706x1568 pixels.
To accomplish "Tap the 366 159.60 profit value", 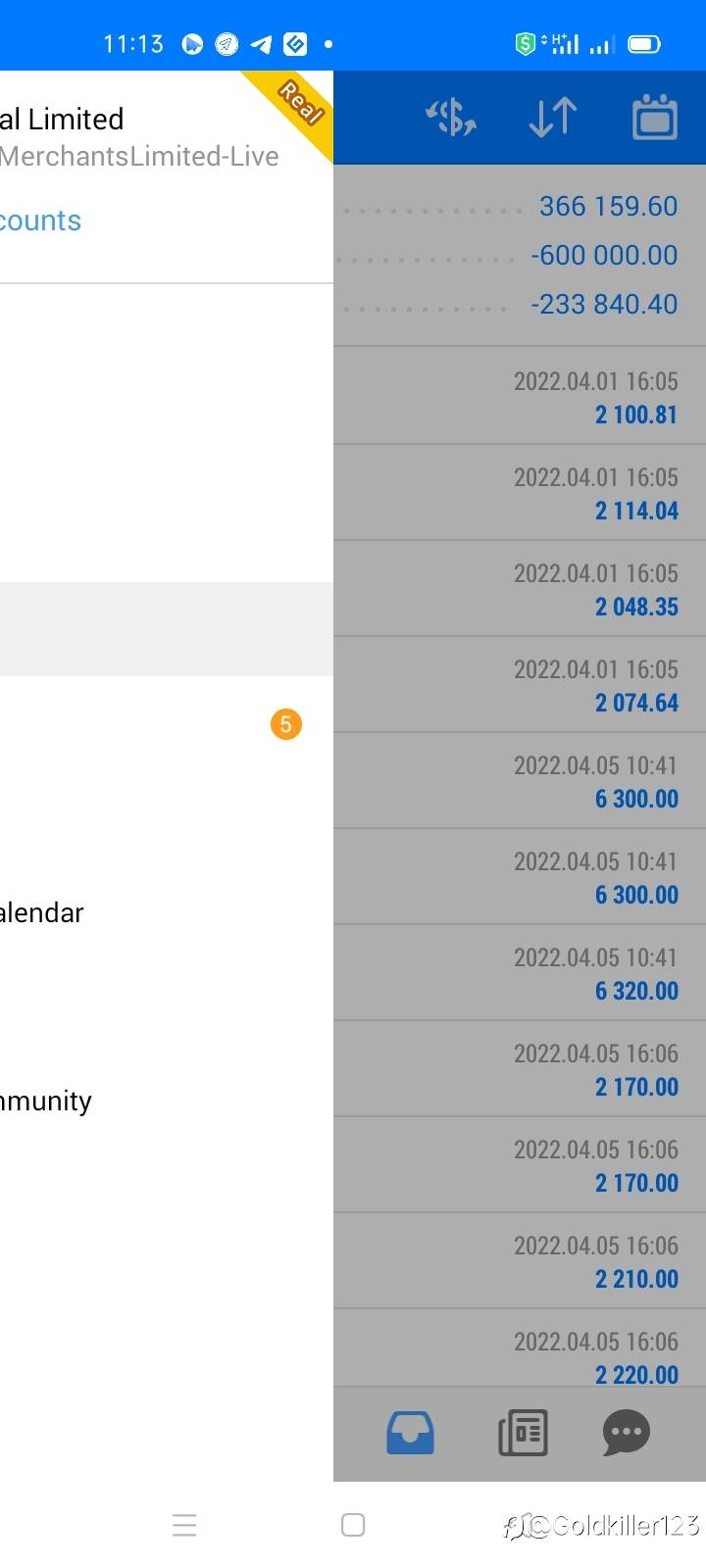I will click(608, 206).
